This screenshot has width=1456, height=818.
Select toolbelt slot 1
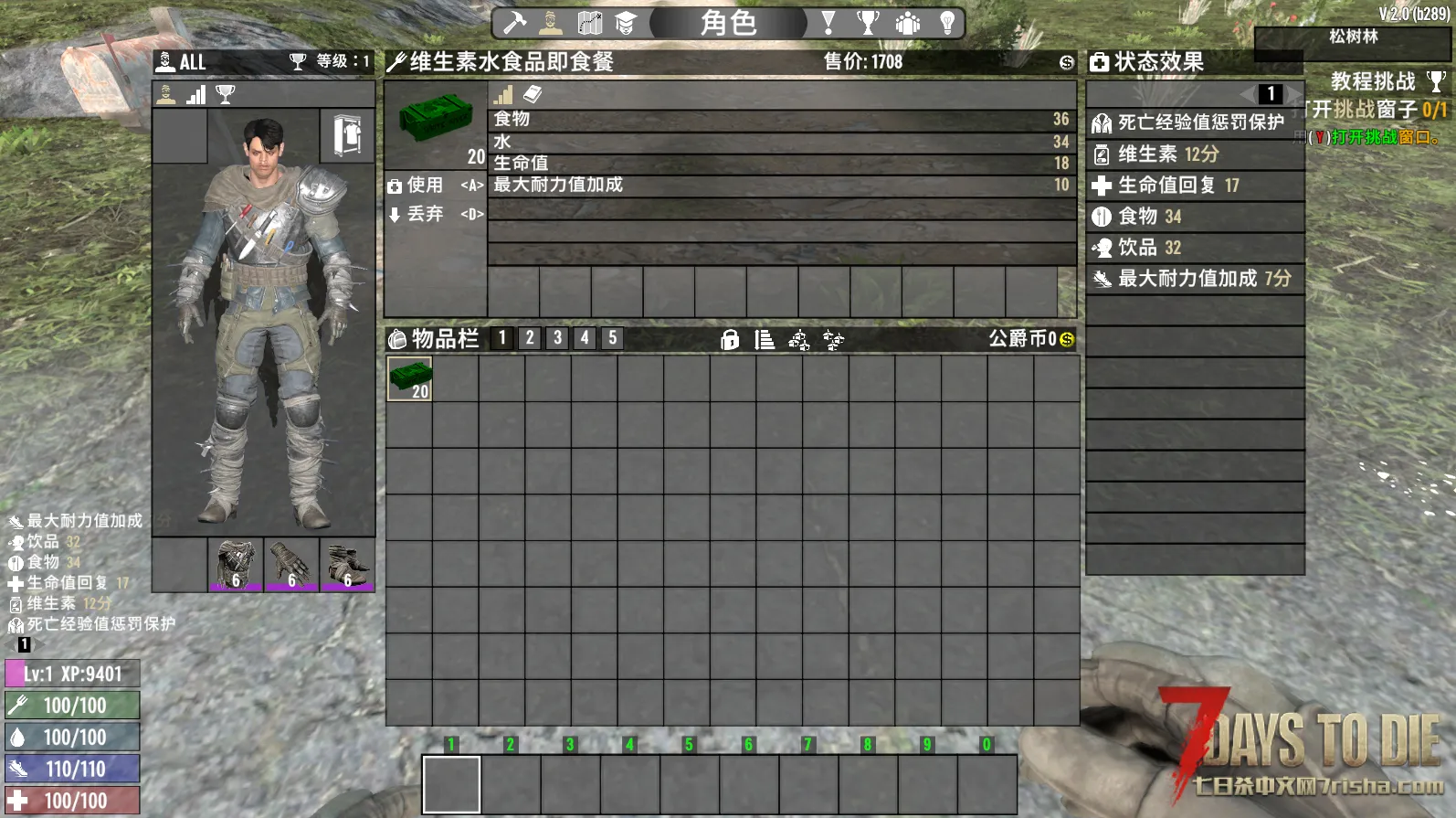[451, 784]
